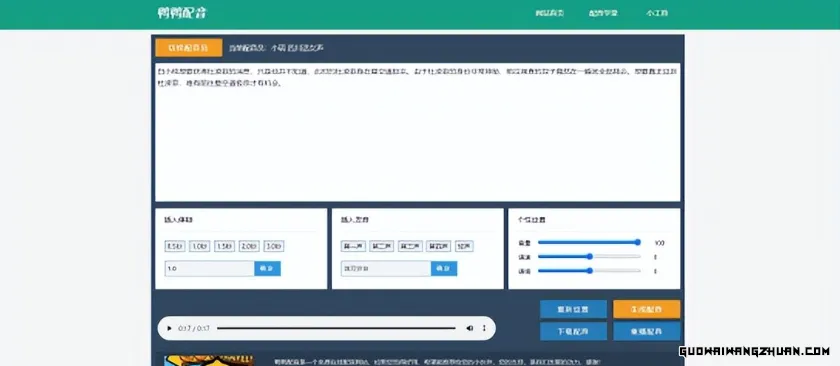Screen dimensions: 840x366
Task: Select the 轻声 neutral tone button
Action: (x=464, y=247)
